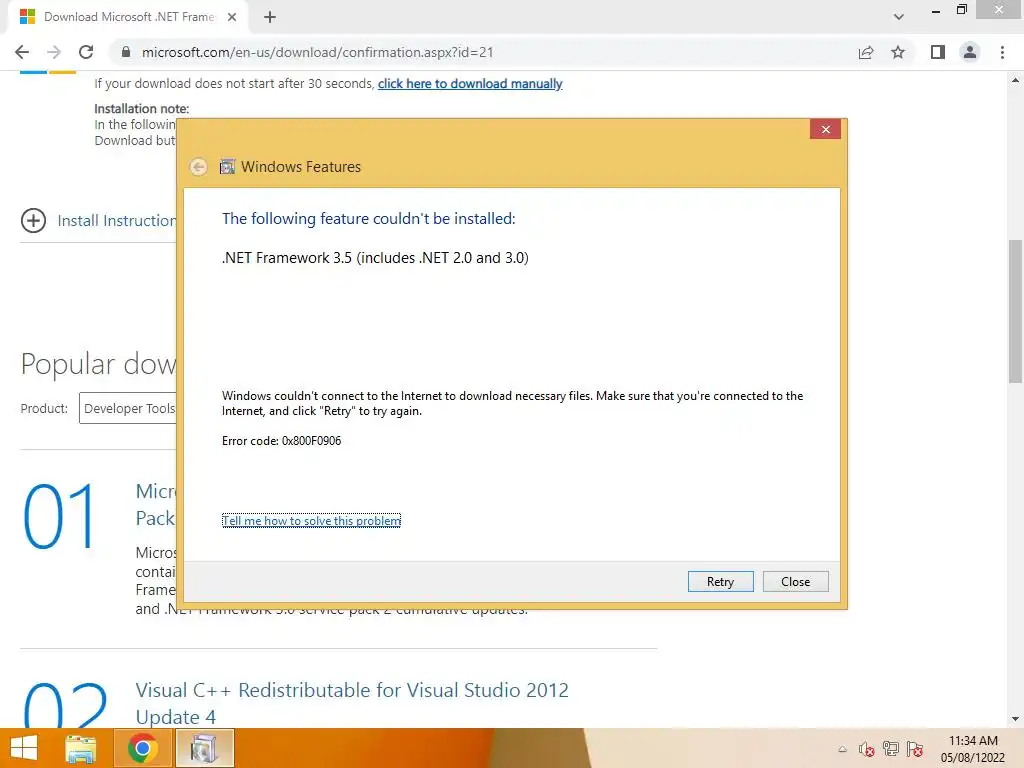1024x768 pixels.
Task: Open the Chrome profile avatar
Action: [970, 52]
